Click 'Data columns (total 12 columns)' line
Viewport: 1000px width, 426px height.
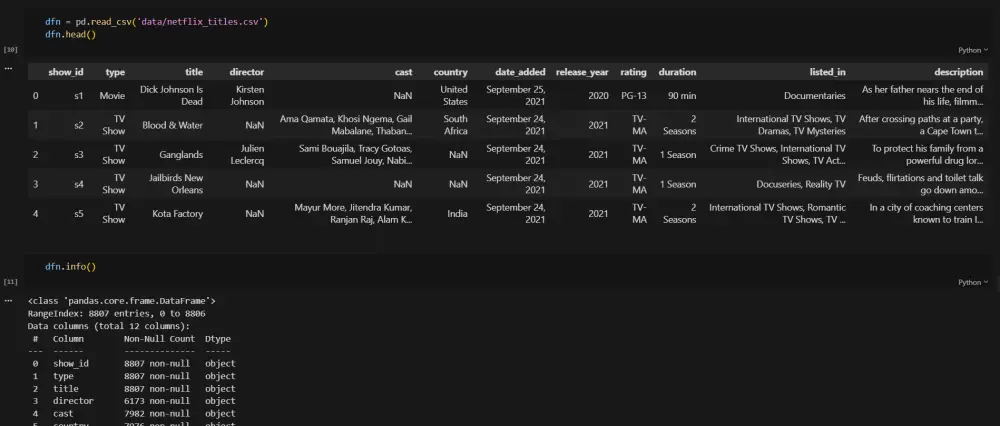[x=109, y=326]
